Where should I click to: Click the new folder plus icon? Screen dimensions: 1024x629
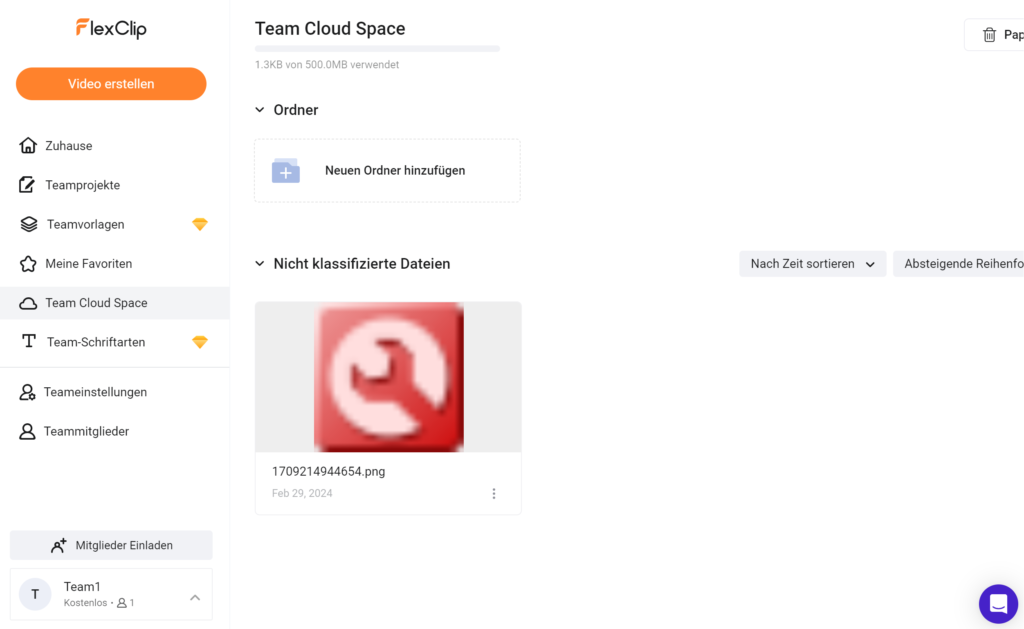pos(286,171)
